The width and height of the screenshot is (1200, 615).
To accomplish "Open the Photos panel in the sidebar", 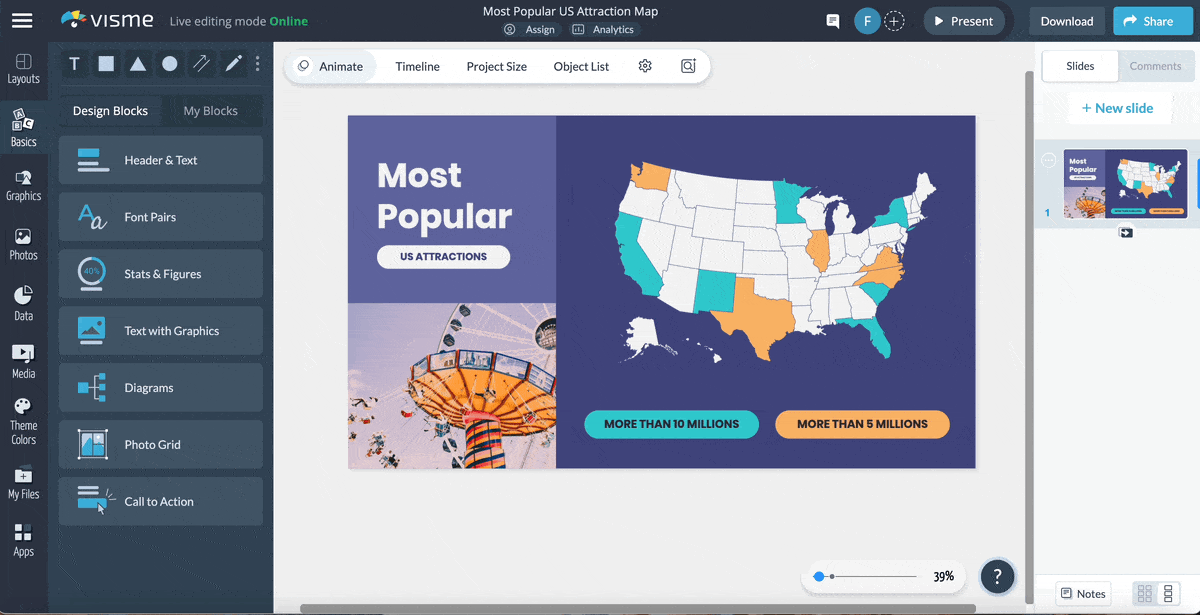I will coord(23,244).
